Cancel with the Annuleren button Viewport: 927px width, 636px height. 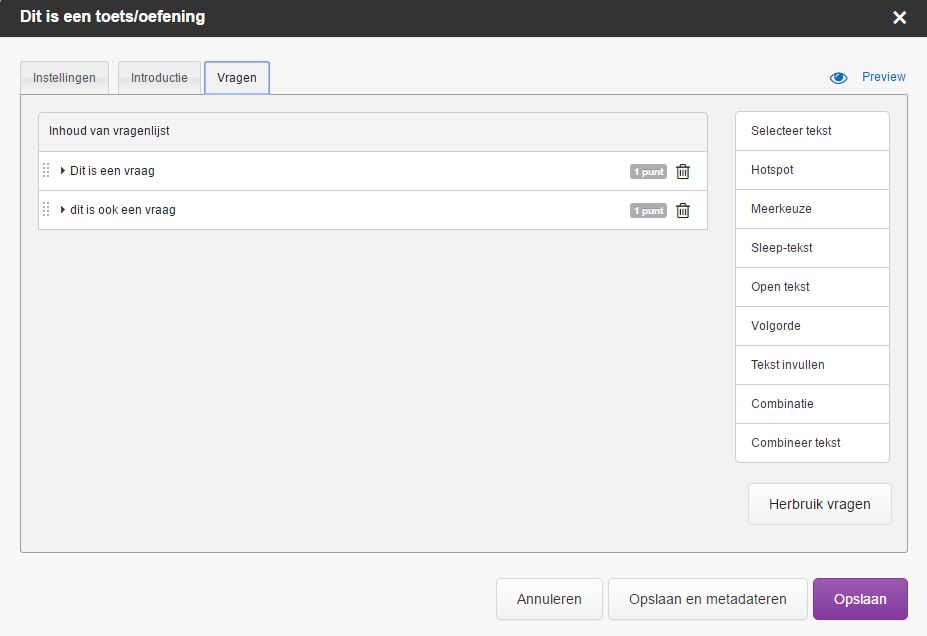pyautogui.click(x=549, y=599)
